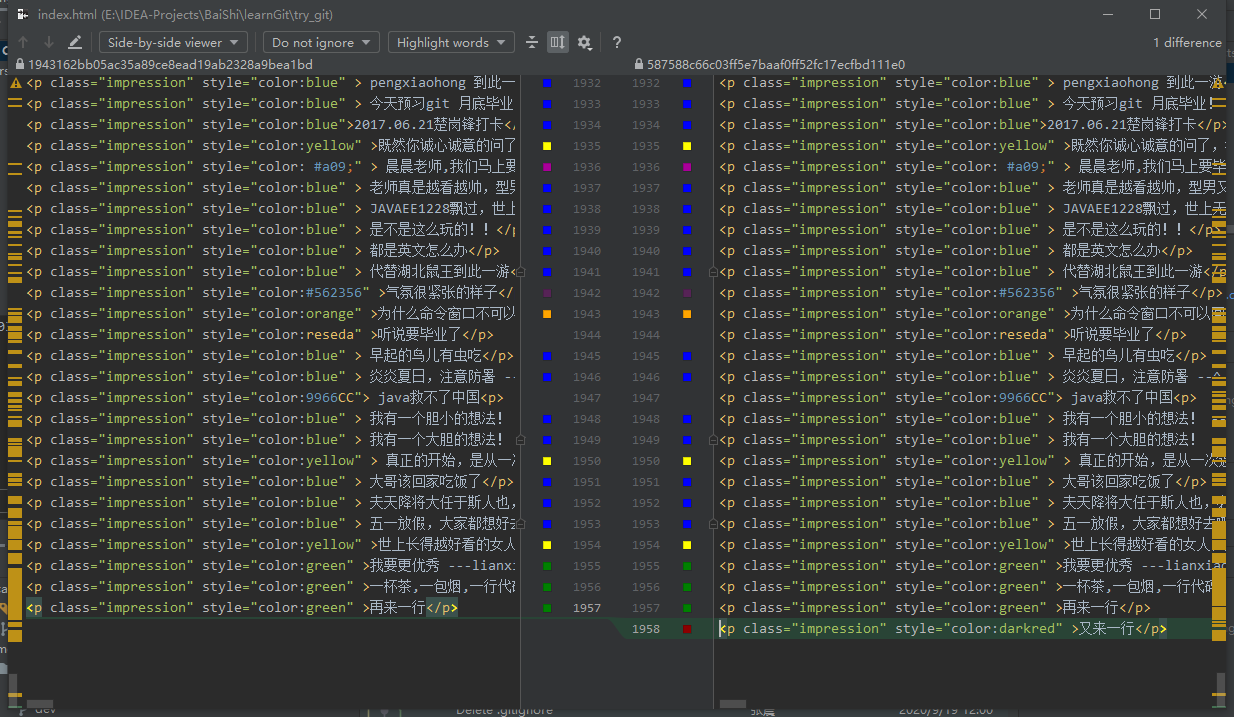Click magenta swatch at left line 1936
This screenshot has width=1234, height=717.
coord(547,167)
